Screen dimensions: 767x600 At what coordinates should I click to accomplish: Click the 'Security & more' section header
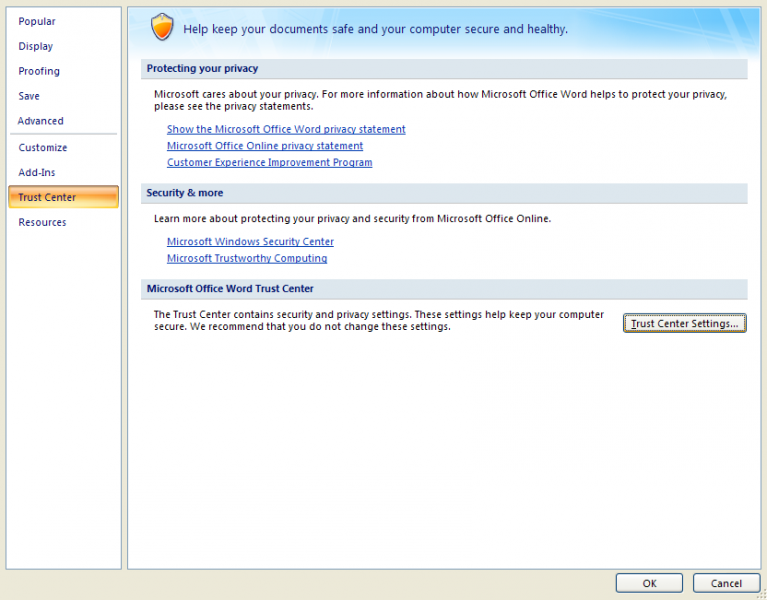point(185,192)
